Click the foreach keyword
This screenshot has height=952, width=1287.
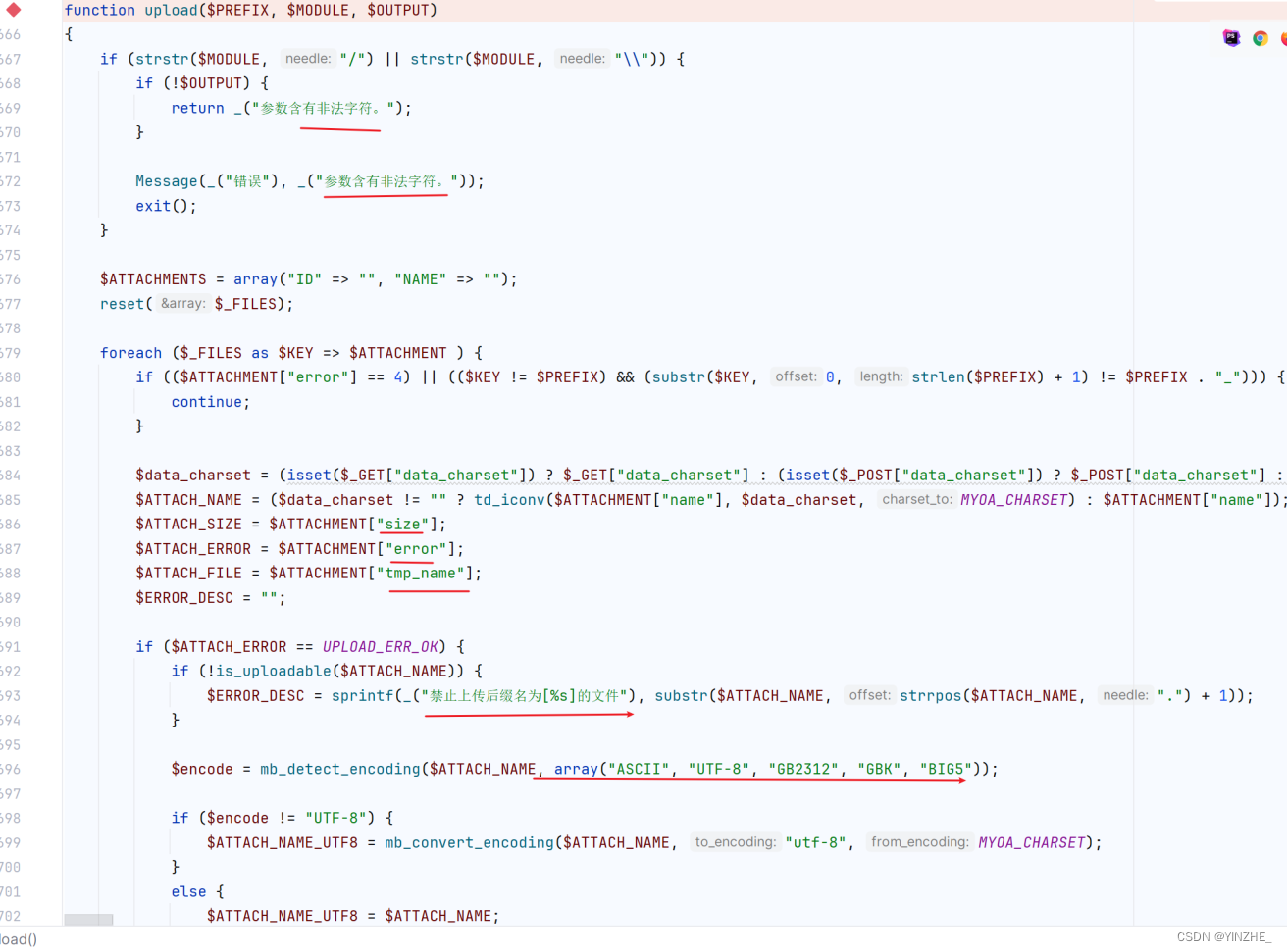coord(130,353)
